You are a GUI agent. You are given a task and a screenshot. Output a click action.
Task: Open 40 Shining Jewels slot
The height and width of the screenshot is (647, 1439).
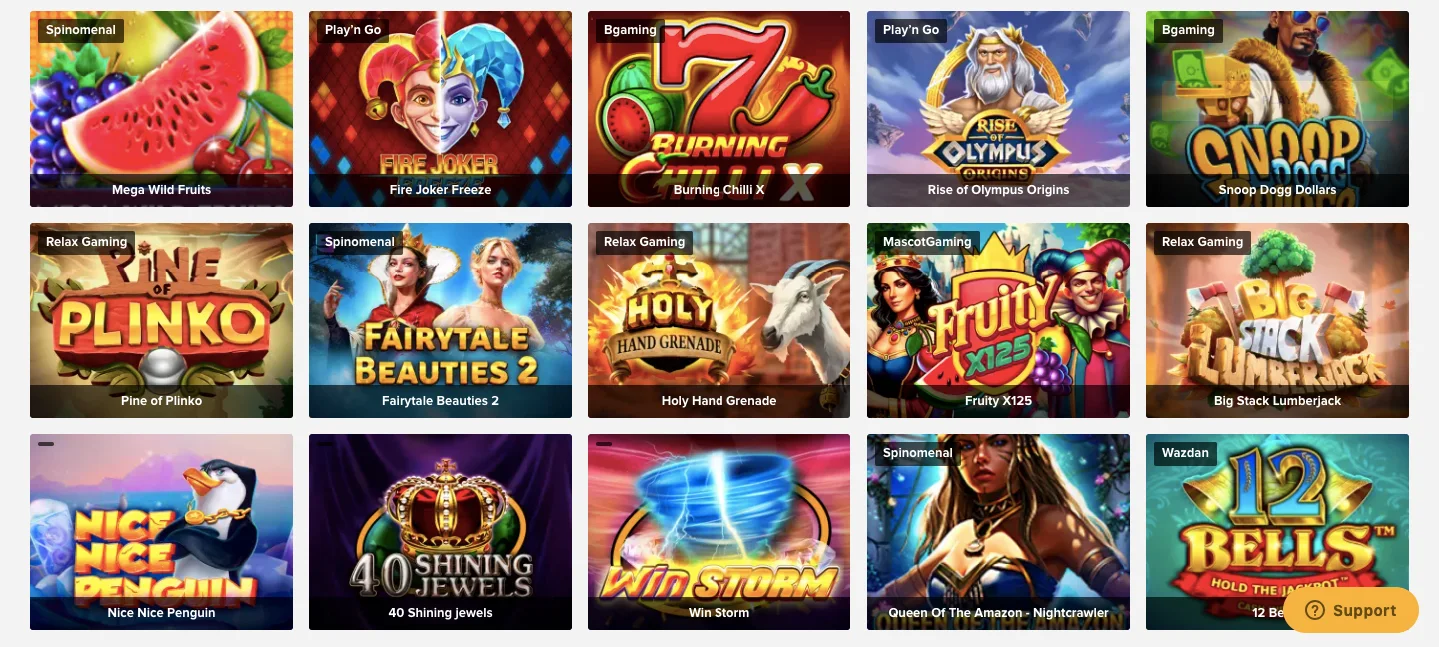coord(440,532)
